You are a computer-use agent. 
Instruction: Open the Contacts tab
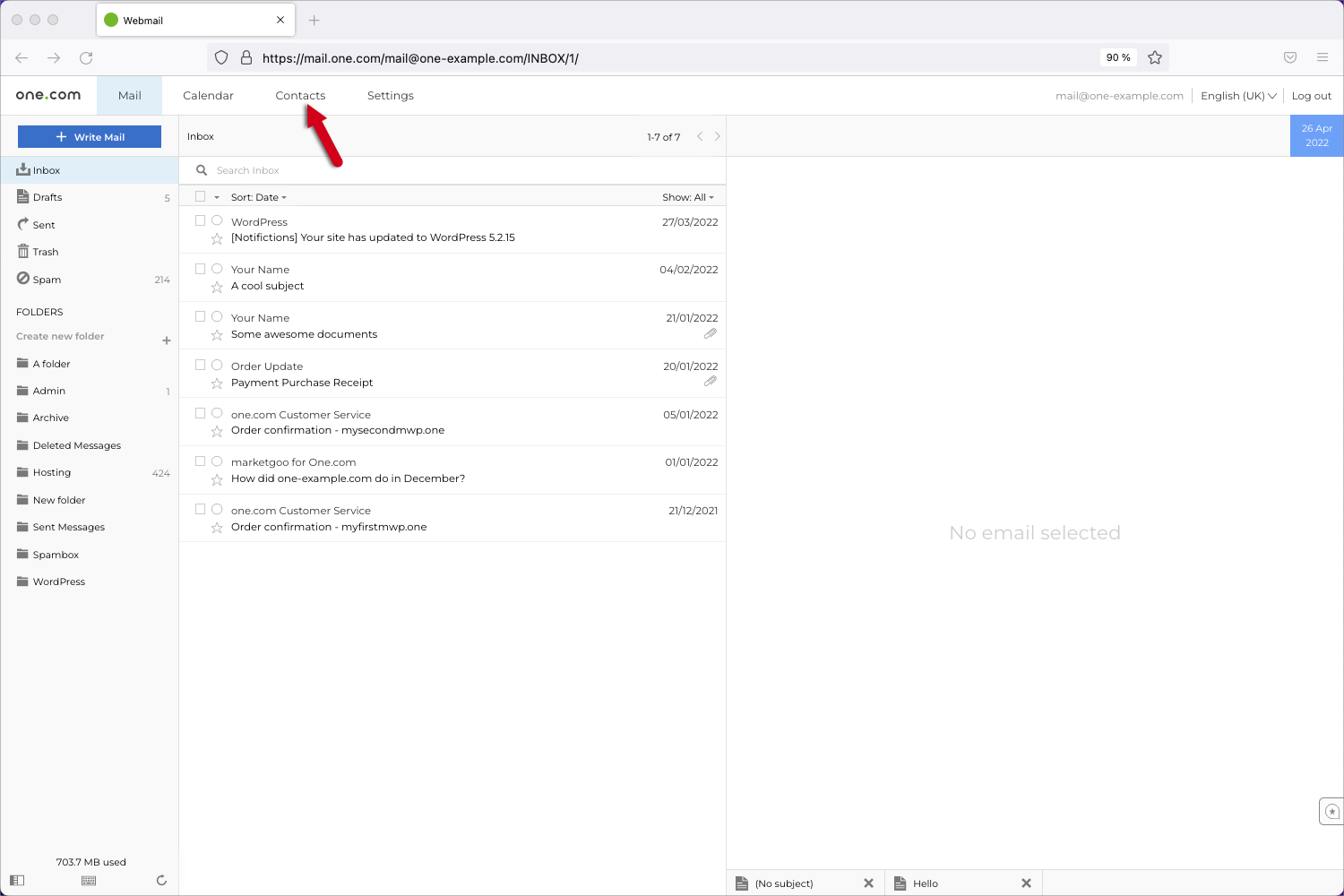(x=300, y=95)
